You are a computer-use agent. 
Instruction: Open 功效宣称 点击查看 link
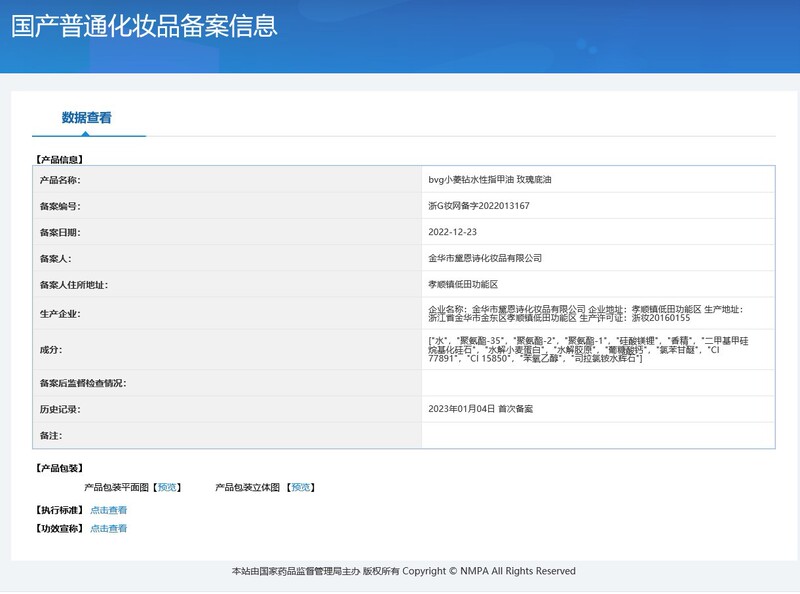click(108, 528)
